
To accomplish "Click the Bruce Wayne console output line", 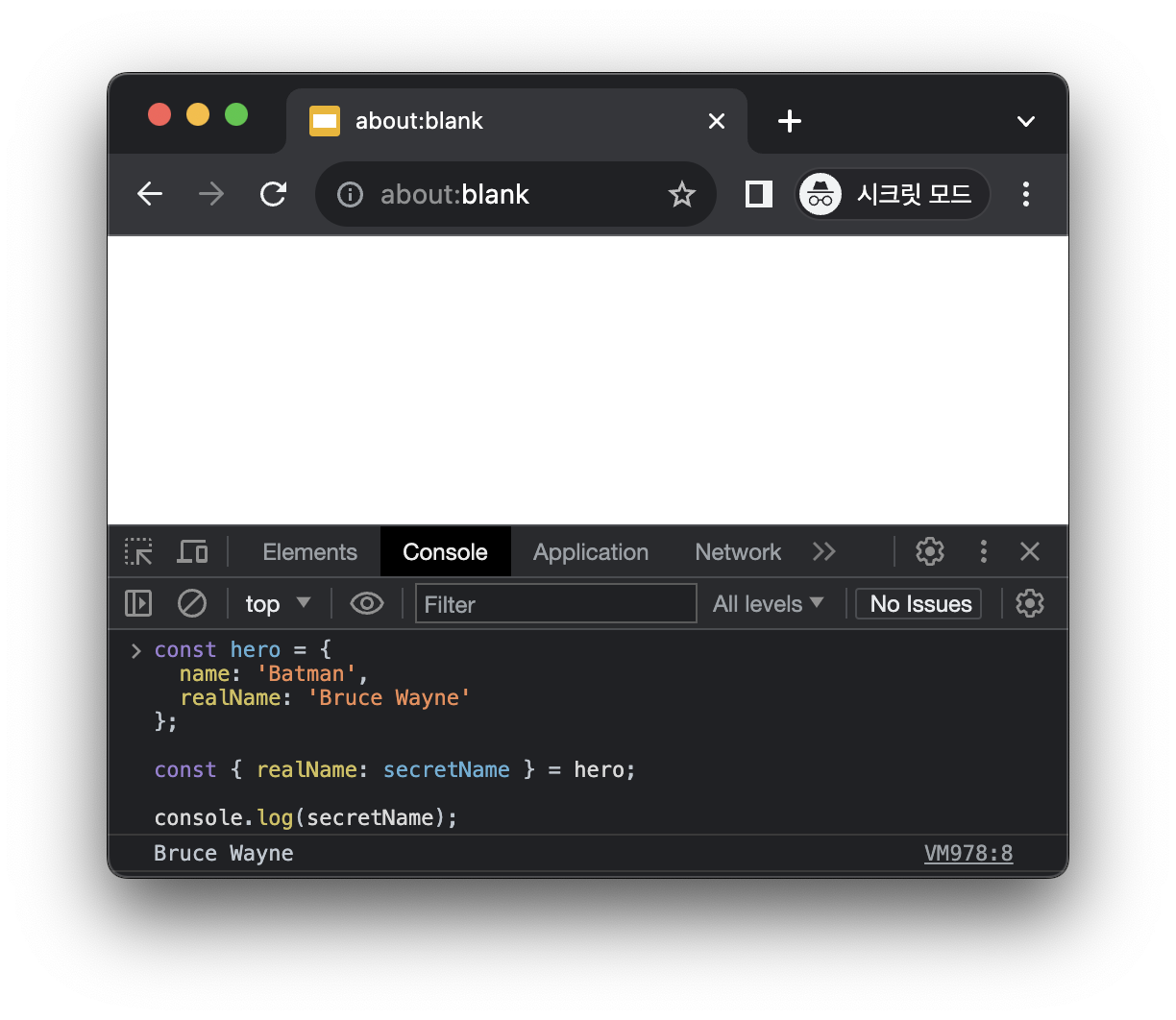I will 588,853.
